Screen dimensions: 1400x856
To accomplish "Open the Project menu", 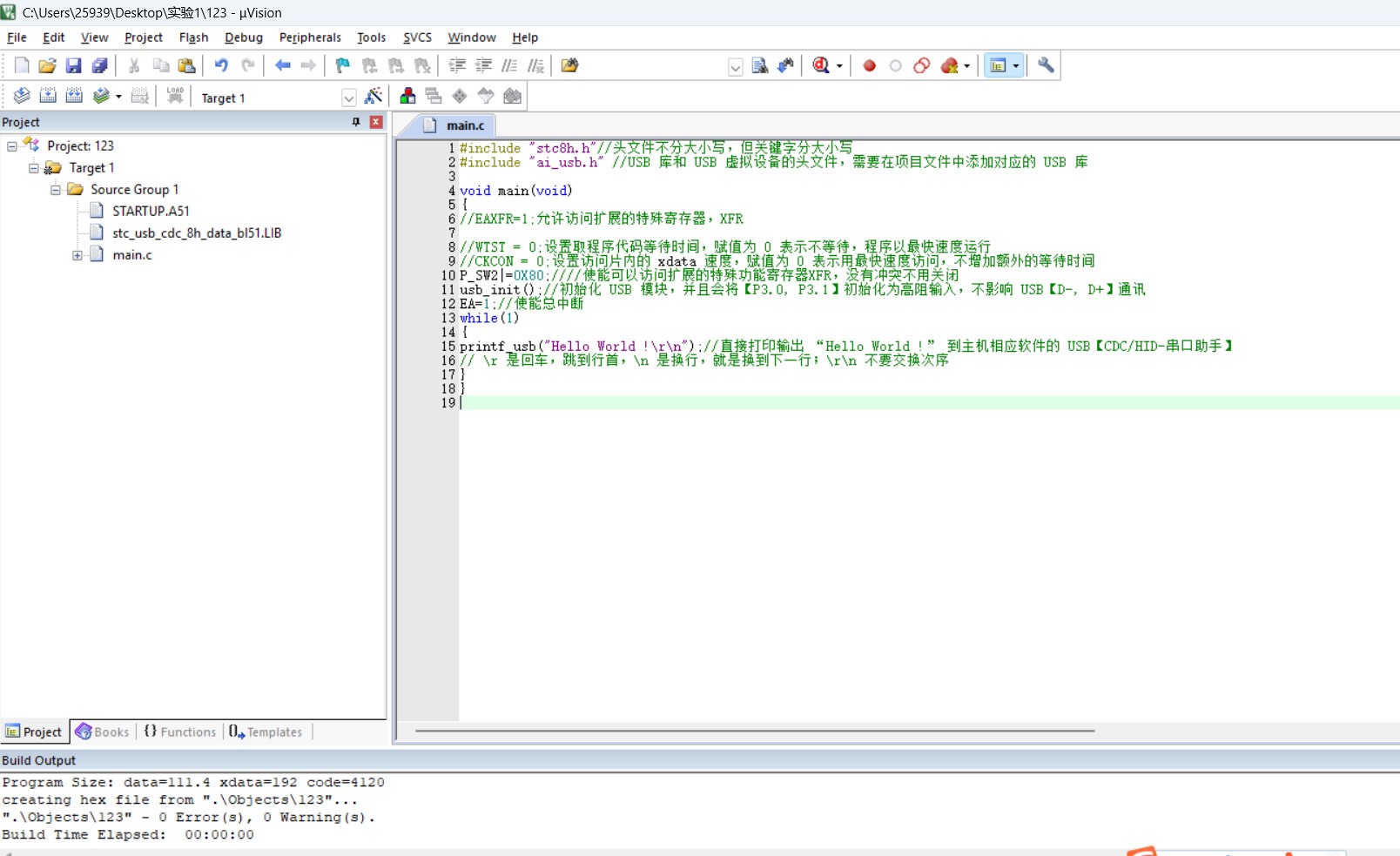I will pyautogui.click(x=144, y=37).
